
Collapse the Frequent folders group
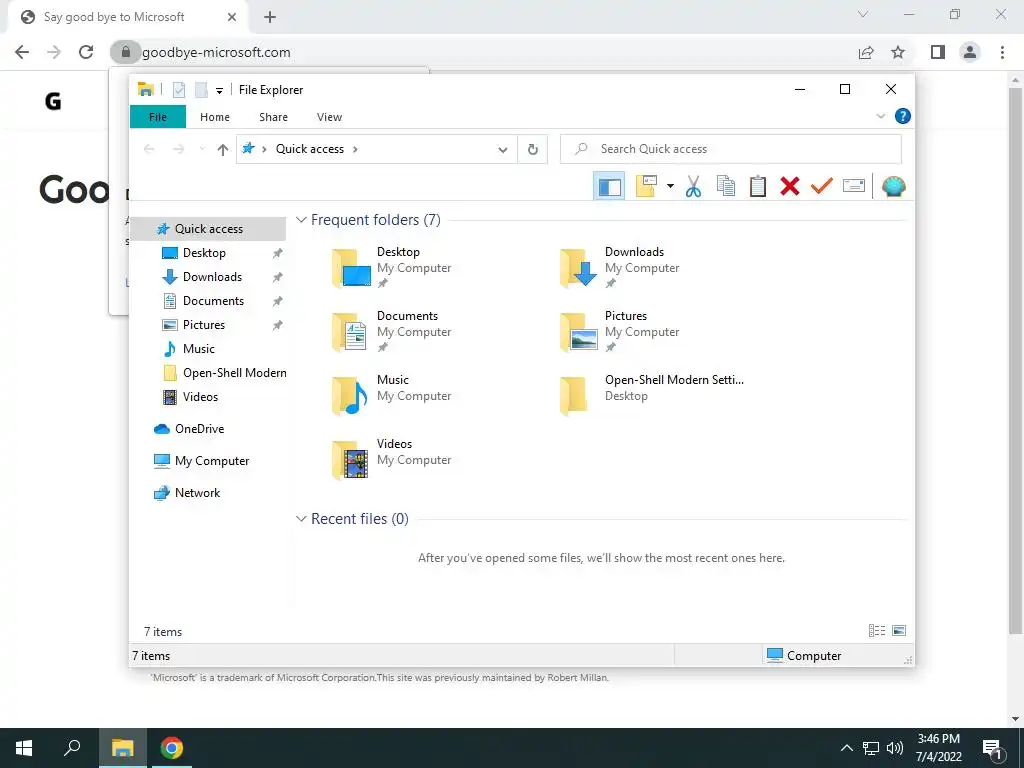[301, 220]
